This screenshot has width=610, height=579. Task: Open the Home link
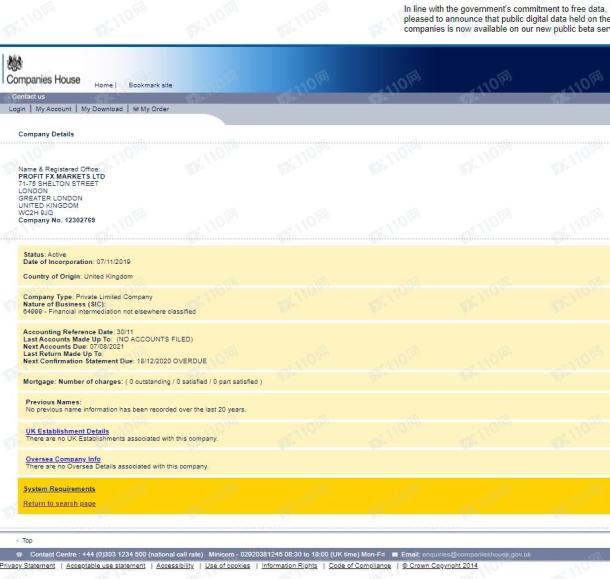pos(104,85)
